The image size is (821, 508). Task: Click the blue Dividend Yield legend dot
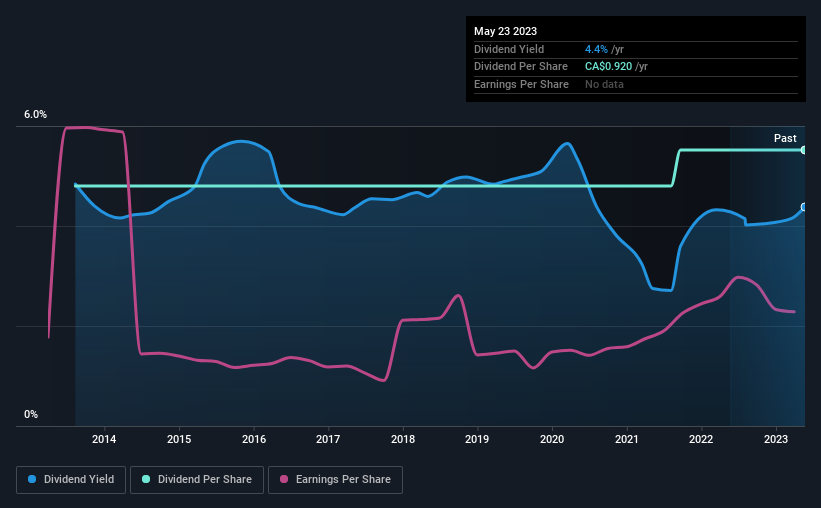pyautogui.click(x=32, y=479)
